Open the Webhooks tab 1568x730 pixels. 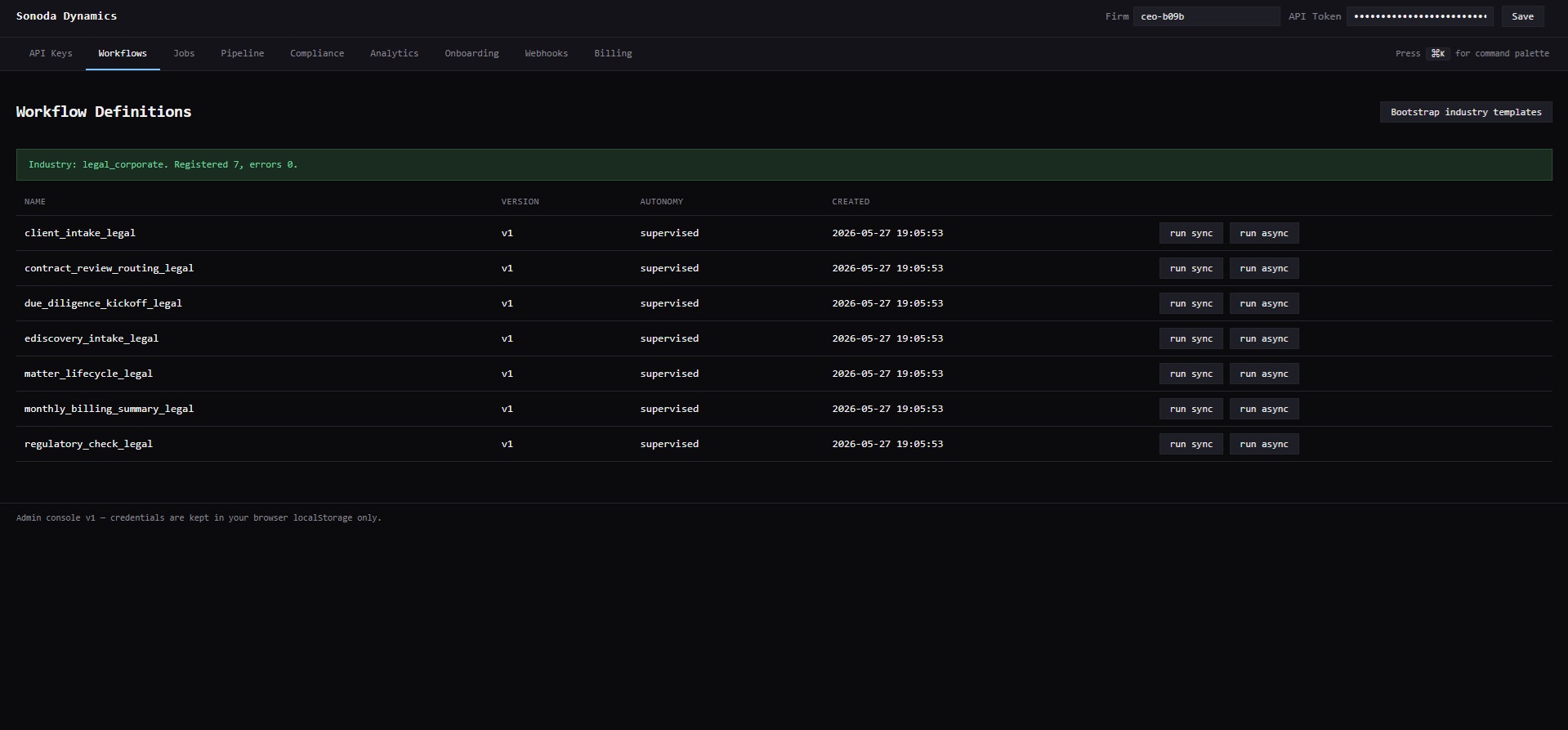click(x=546, y=53)
